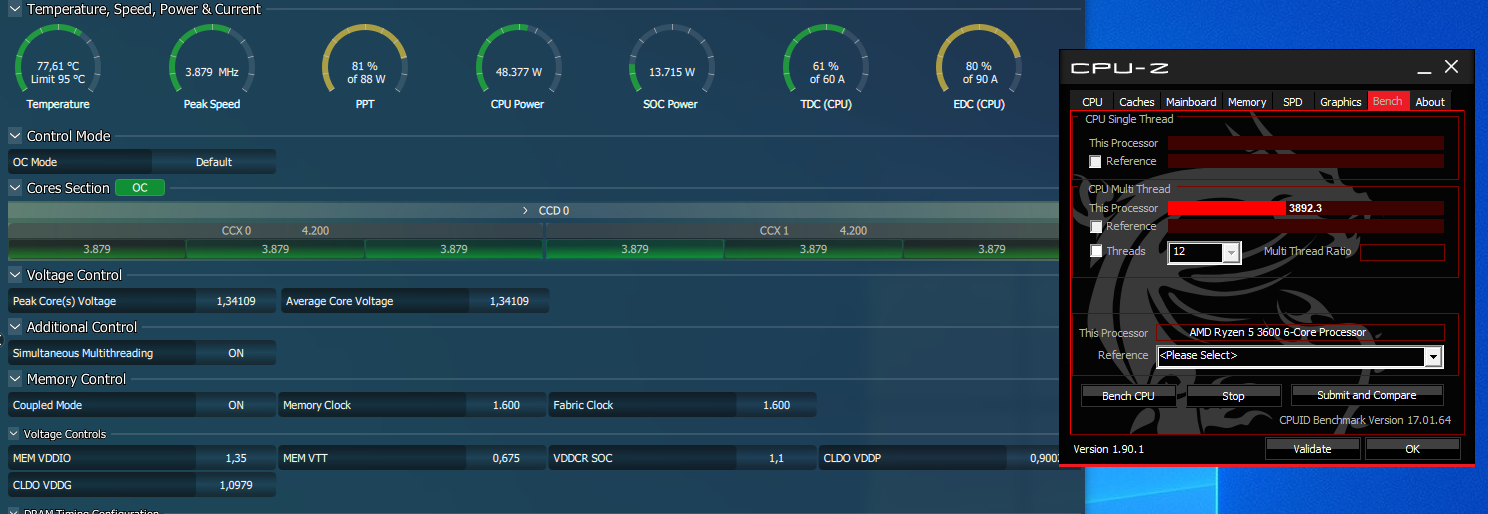
Task: Enable the Threads checkbox
Action: click(x=1096, y=252)
